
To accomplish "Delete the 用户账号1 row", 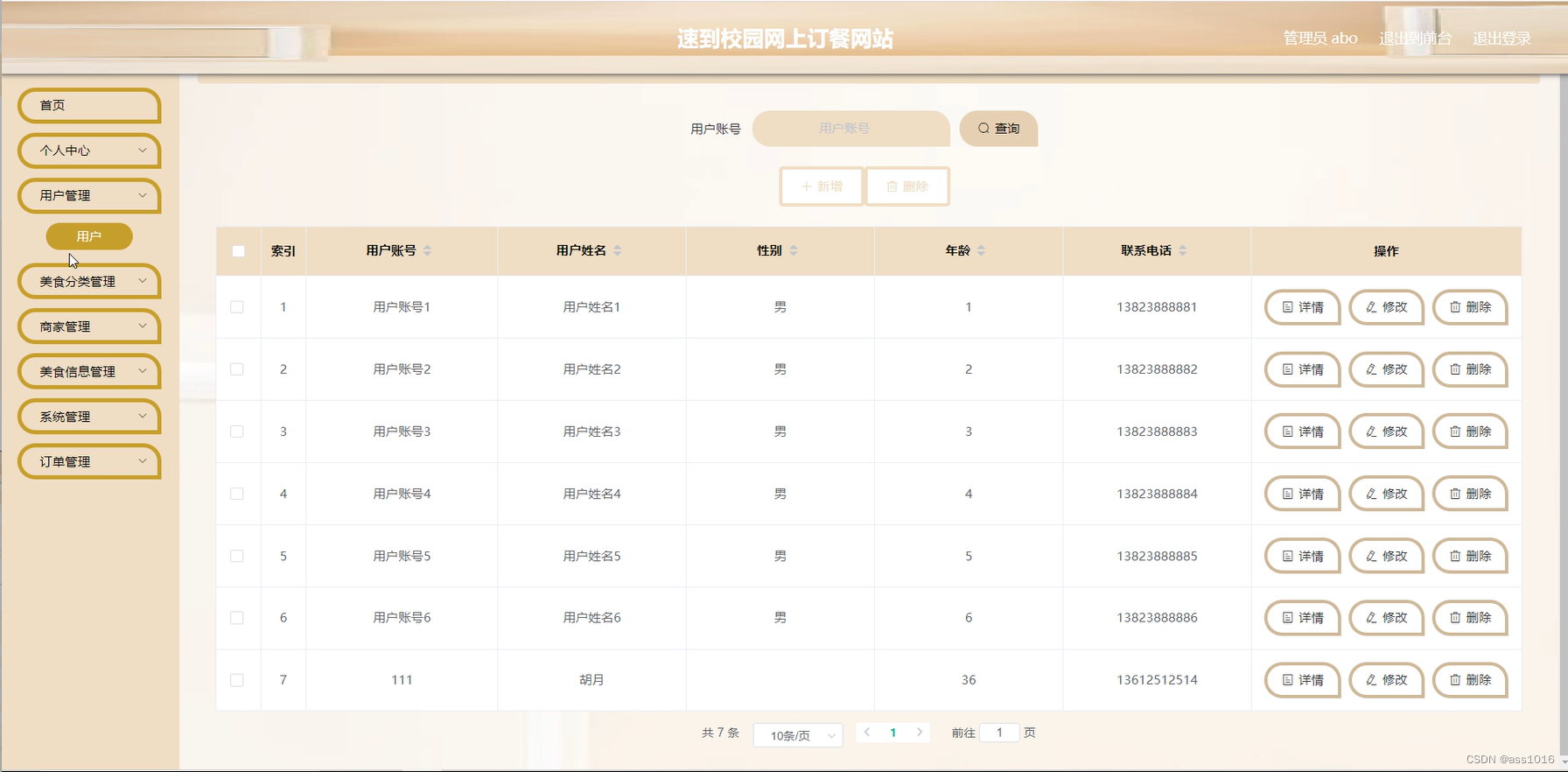I will pos(1470,307).
